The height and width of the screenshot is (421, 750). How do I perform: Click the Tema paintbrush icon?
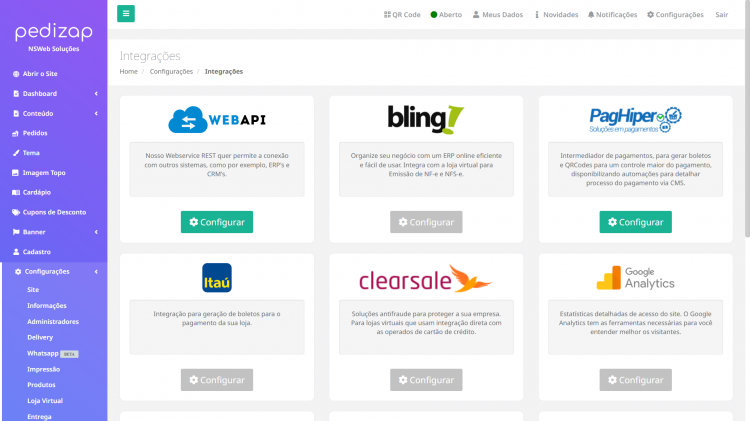click(x=16, y=153)
